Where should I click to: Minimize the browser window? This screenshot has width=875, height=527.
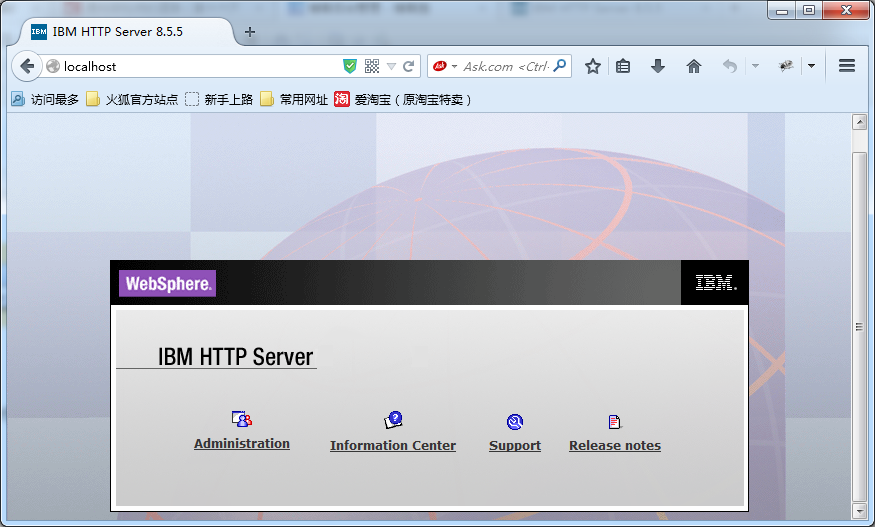point(781,10)
